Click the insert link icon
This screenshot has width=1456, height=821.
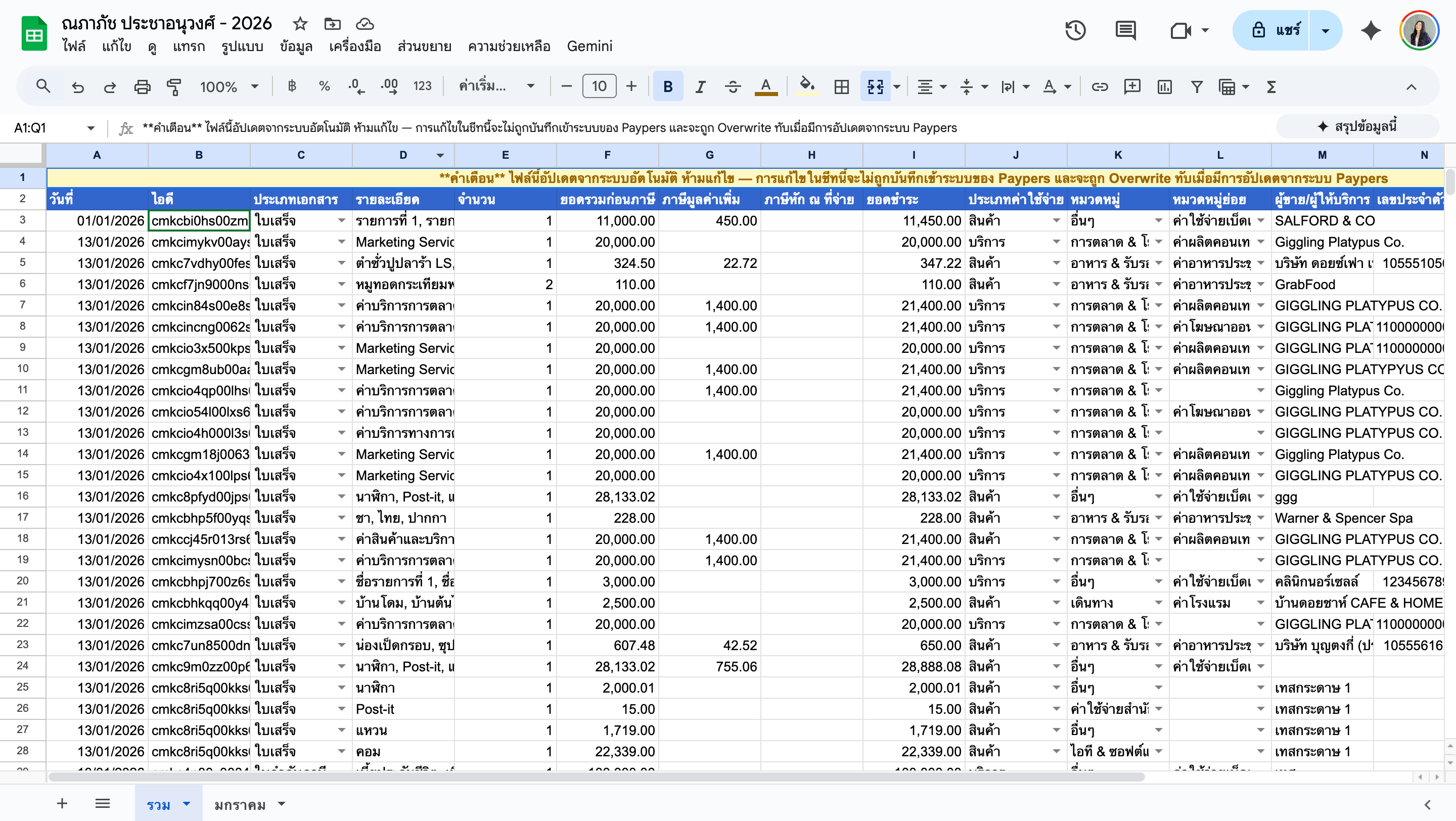point(1100,86)
